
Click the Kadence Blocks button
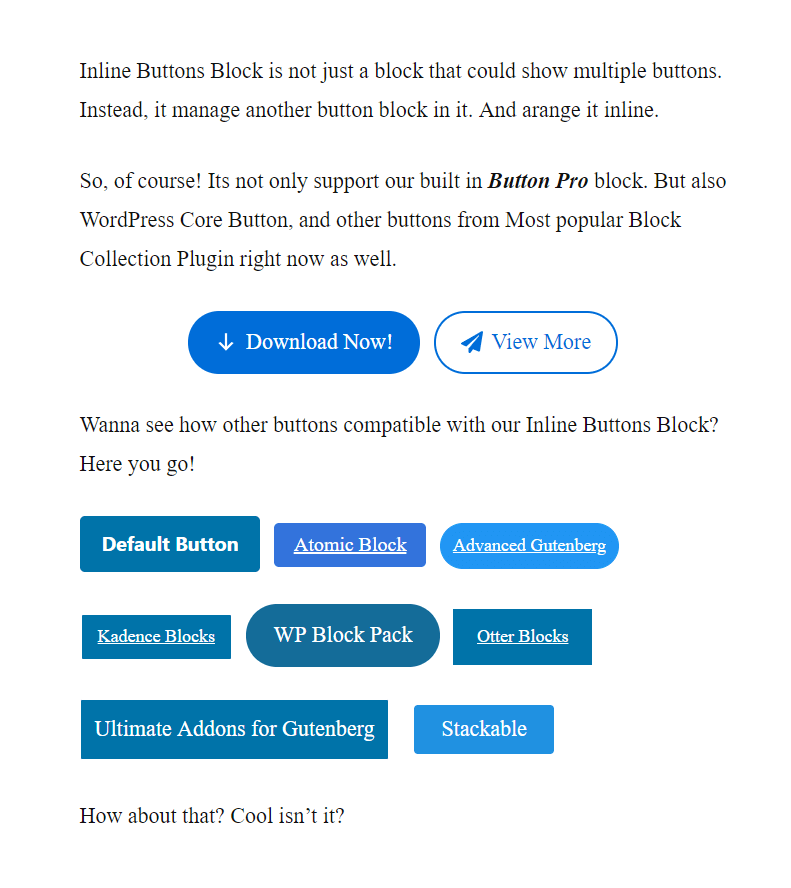[156, 637]
